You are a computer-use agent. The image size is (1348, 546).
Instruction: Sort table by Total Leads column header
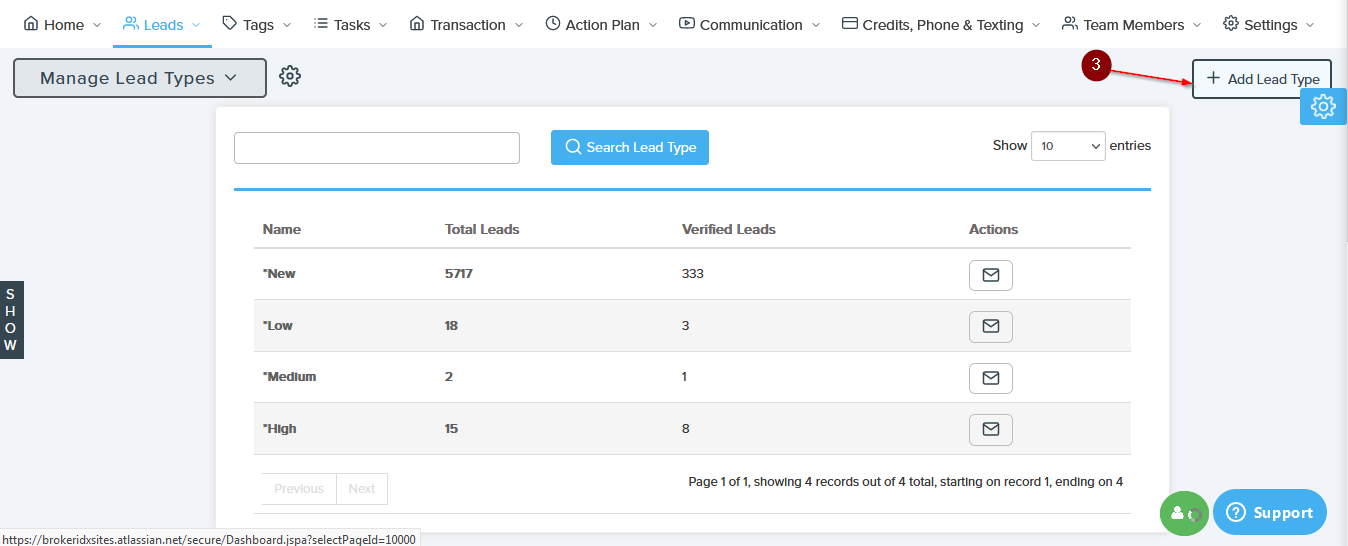pyautogui.click(x=482, y=229)
